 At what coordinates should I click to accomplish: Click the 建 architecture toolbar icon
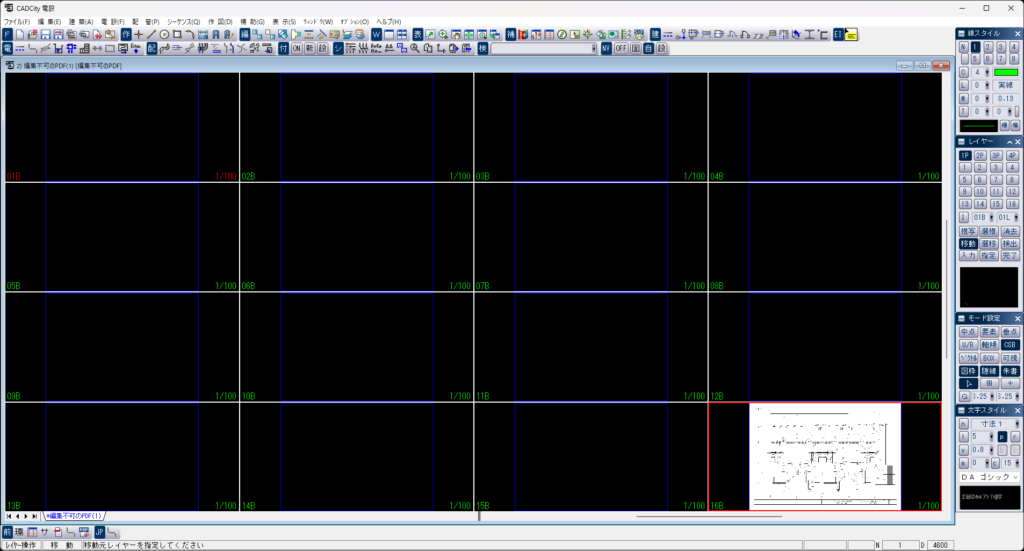[x=655, y=35]
